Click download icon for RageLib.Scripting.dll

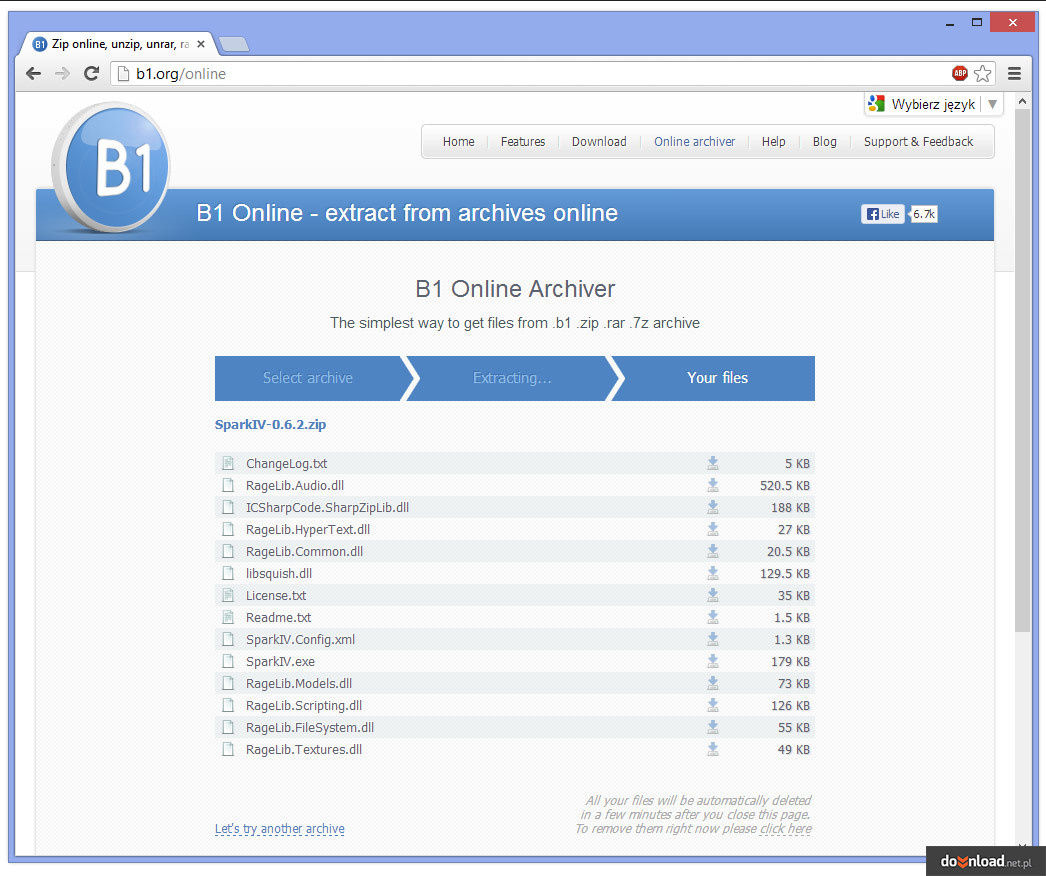click(x=712, y=705)
